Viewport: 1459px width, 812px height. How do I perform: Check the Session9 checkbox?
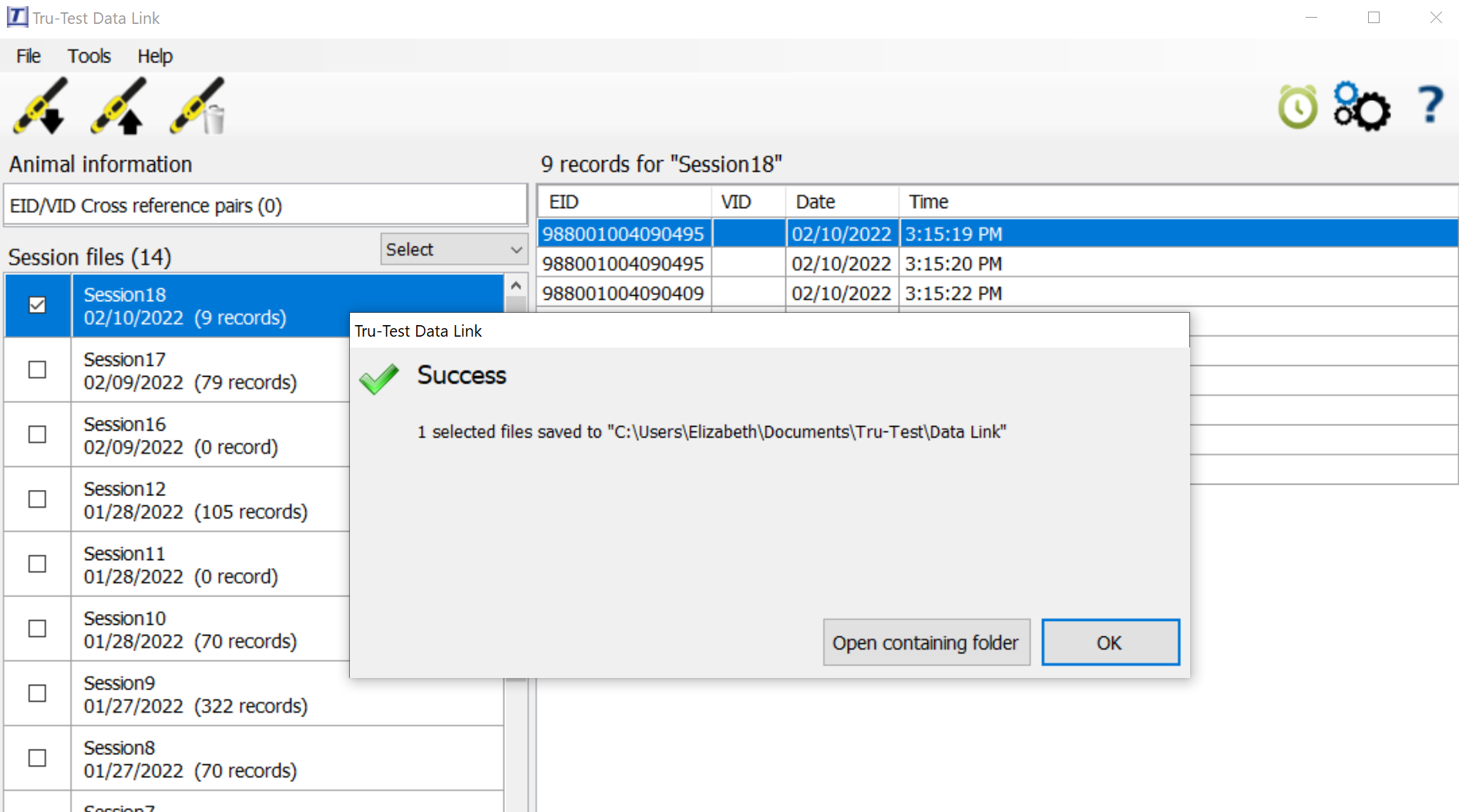coord(37,693)
